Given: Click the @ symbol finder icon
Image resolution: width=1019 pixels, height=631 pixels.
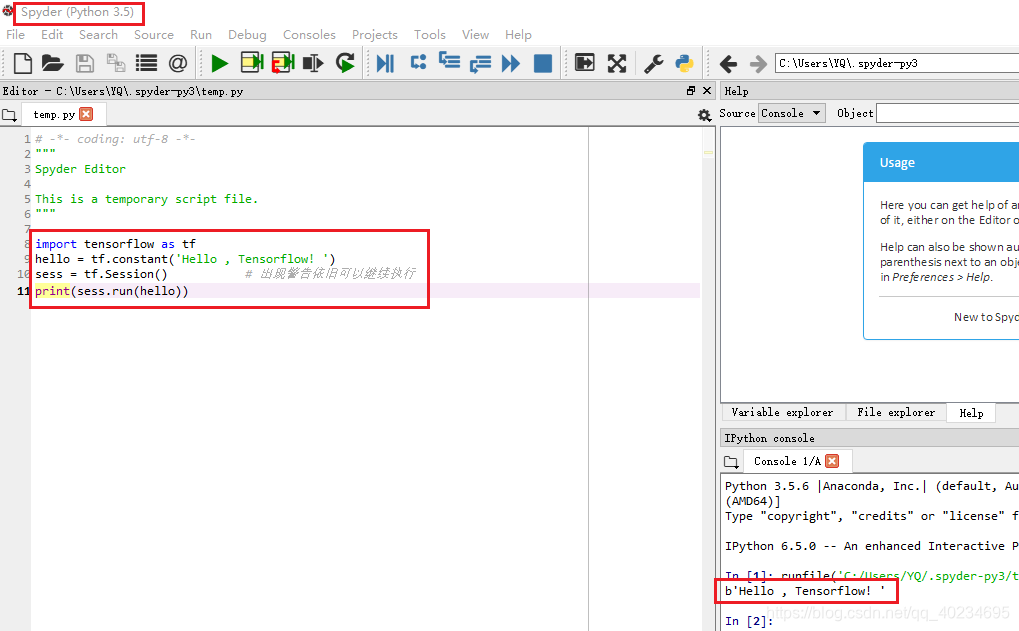Looking at the screenshot, I should click(x=177, y=63).
